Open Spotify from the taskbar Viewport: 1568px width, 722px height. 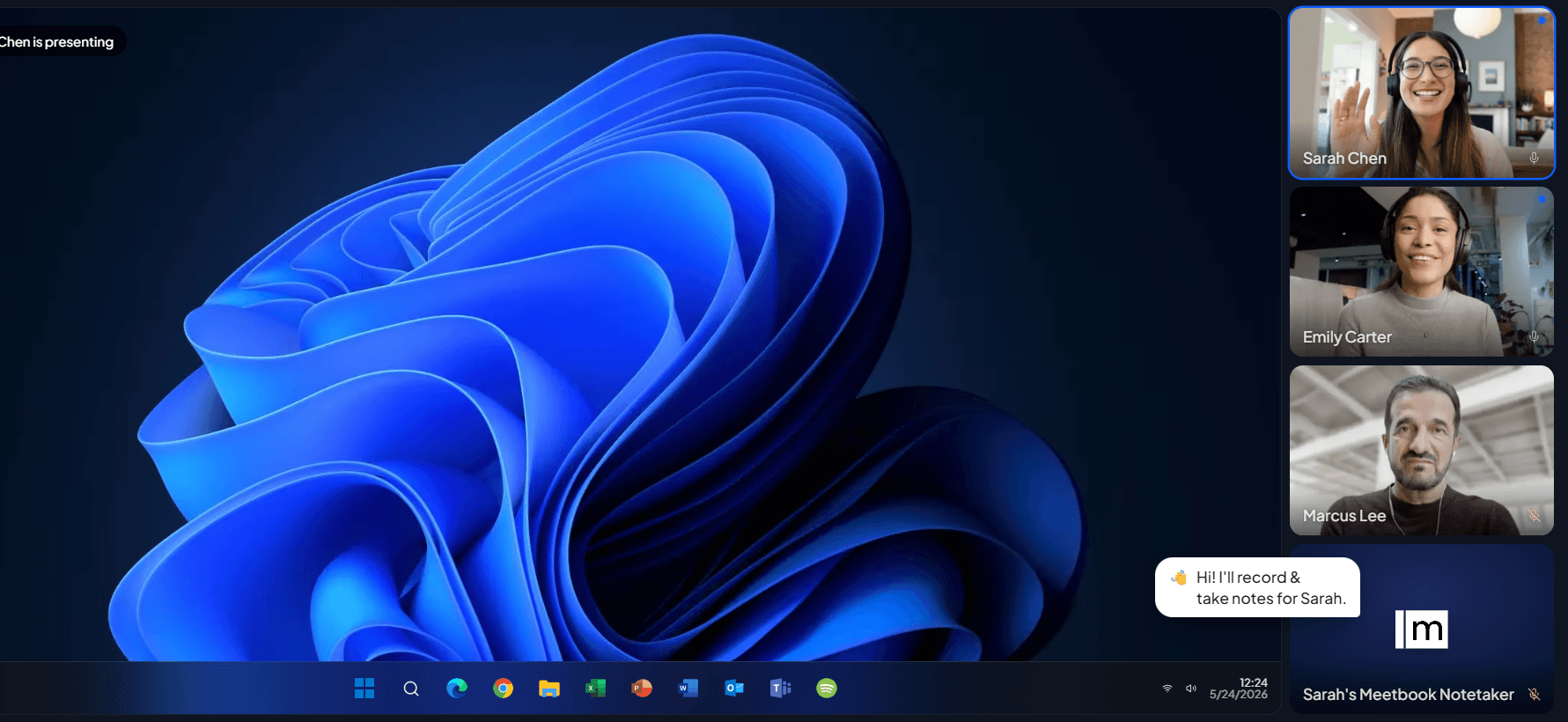click(x=827, y=689)
